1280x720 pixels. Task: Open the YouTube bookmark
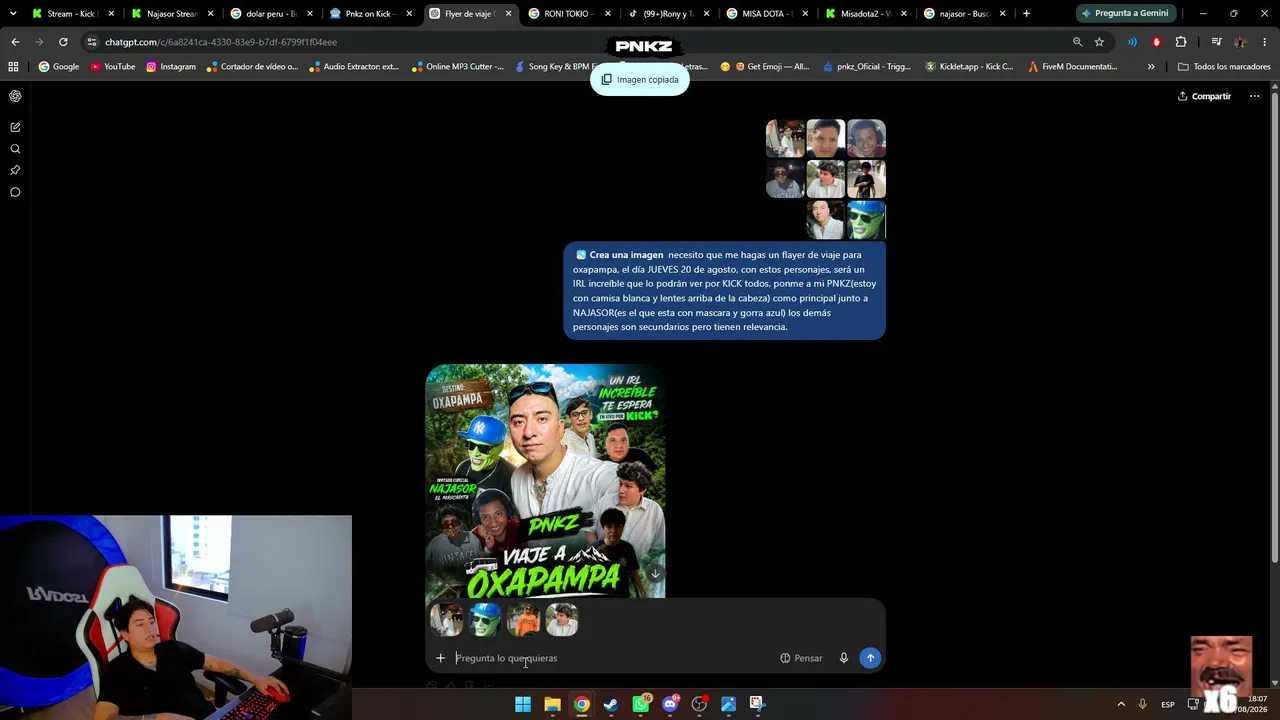click(112, 67)
